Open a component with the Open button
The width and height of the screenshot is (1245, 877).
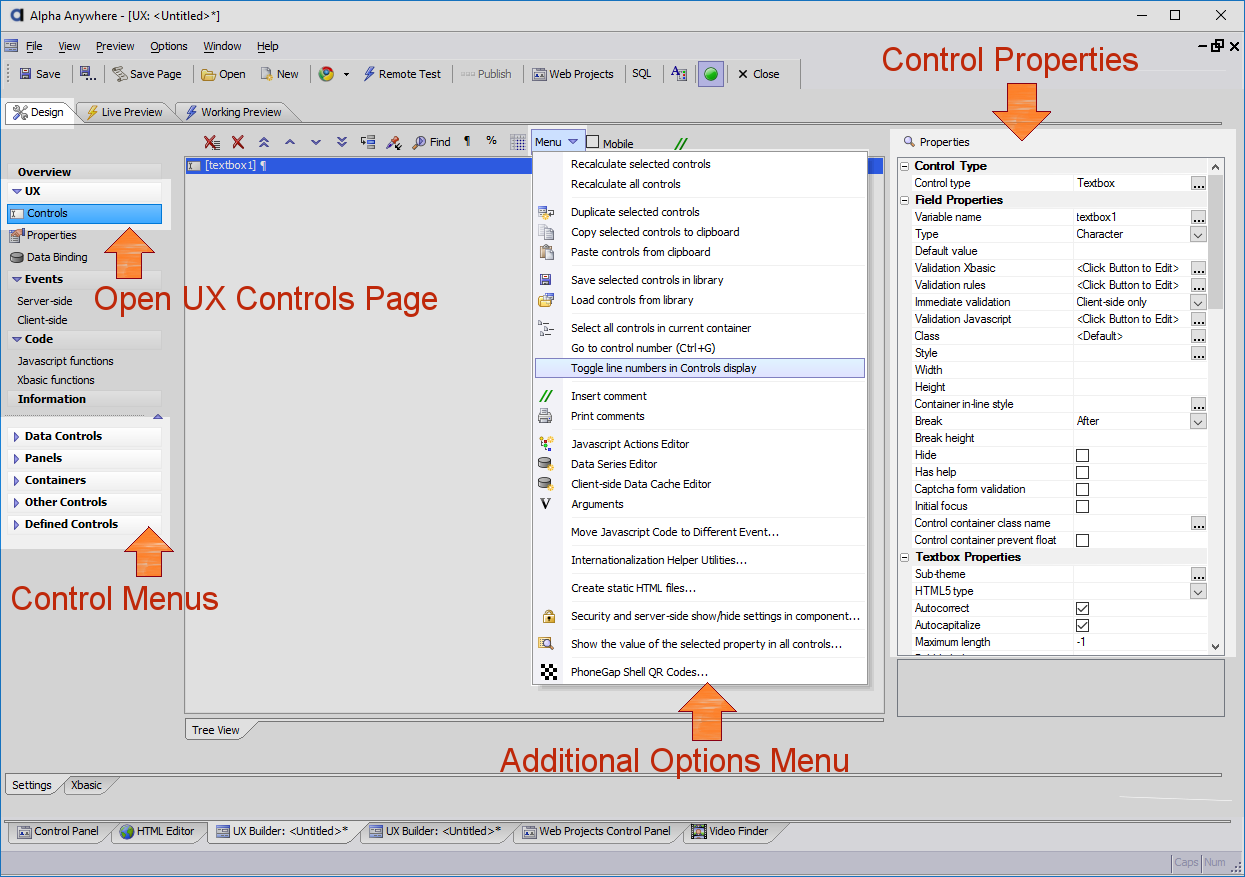point(223,74)
